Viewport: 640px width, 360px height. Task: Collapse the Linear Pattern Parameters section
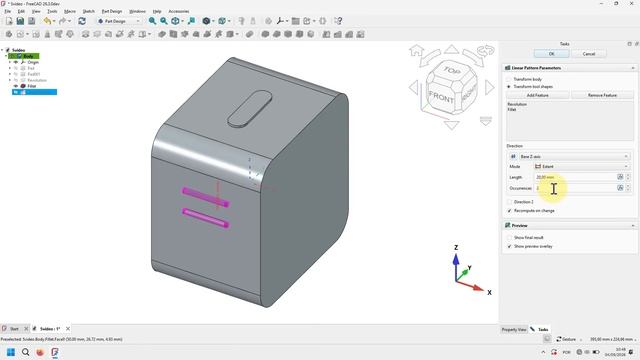click(633, 68)
